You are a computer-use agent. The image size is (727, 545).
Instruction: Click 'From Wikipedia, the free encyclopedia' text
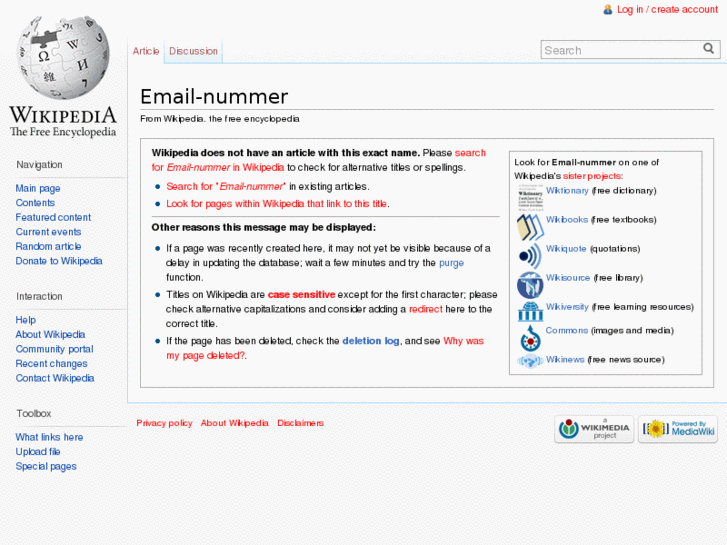pos(220,119)
